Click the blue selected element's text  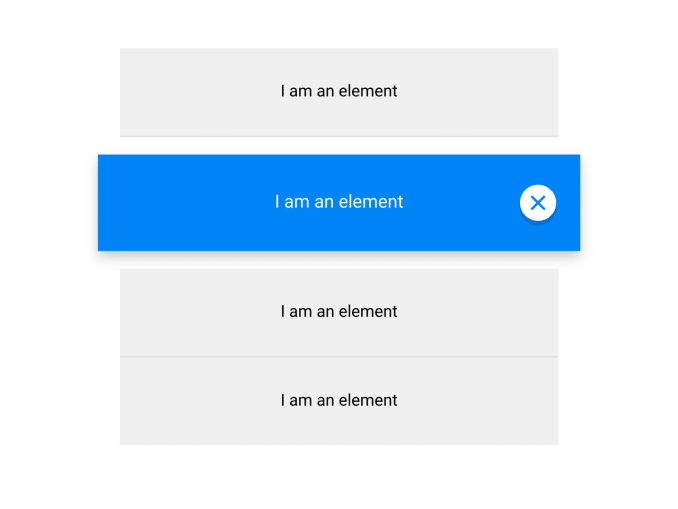pos(339,202)
